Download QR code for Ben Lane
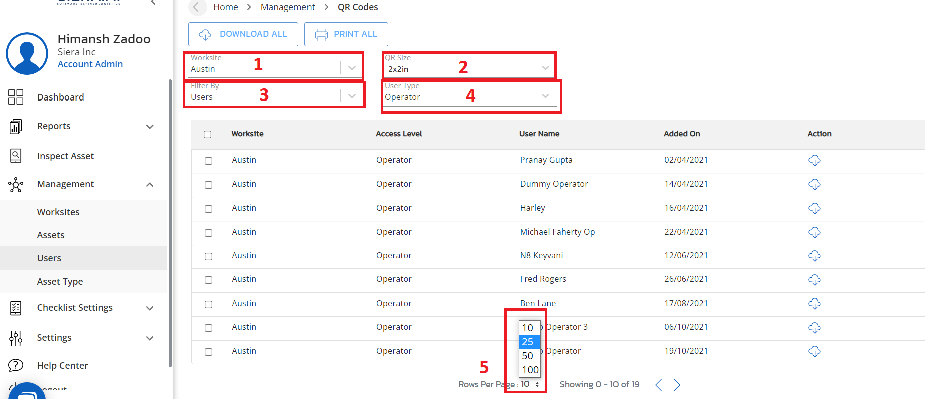The height and width of the screenshot is (399, 925). pos(814,303)
